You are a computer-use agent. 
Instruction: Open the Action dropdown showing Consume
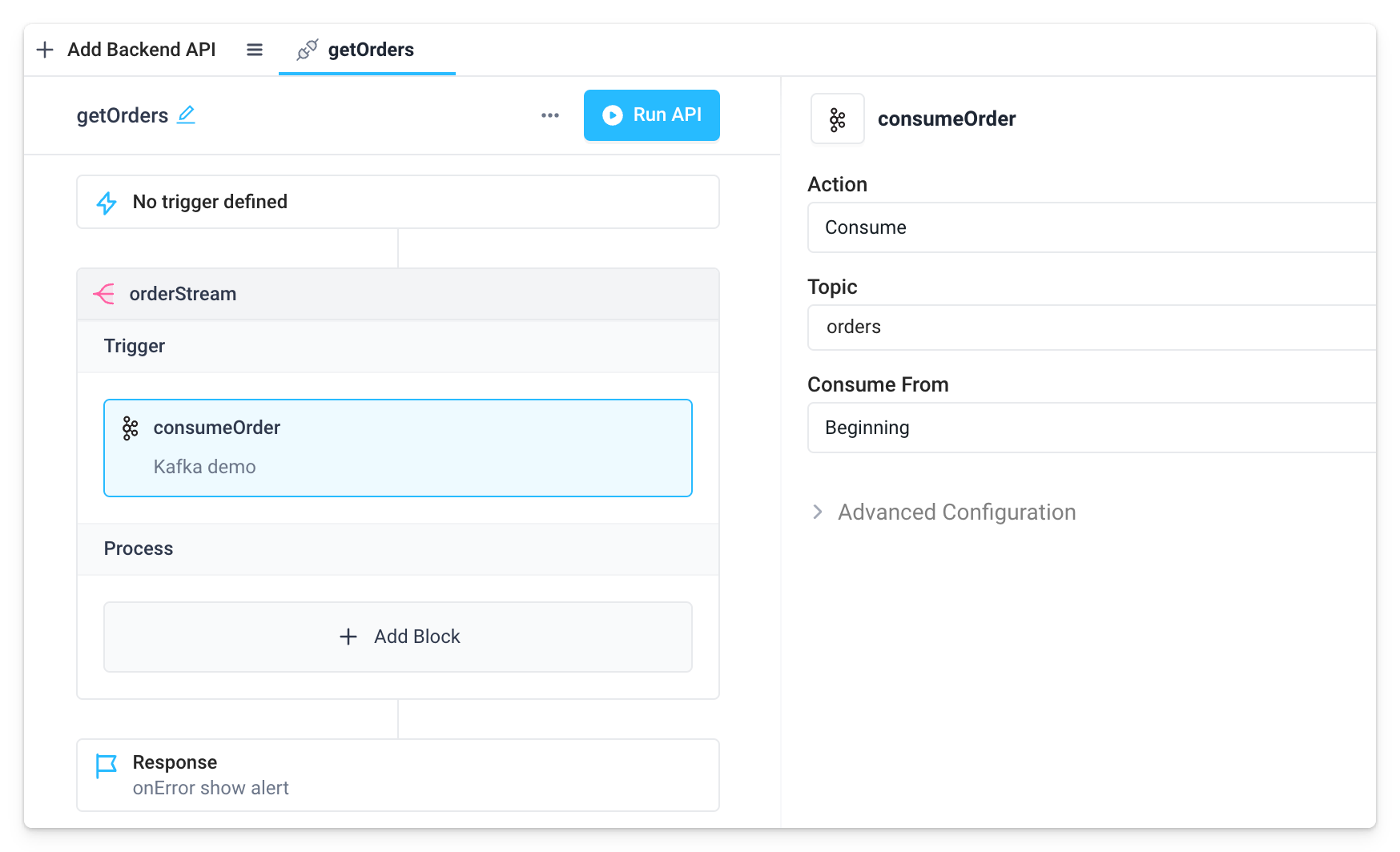[1089, 227]
